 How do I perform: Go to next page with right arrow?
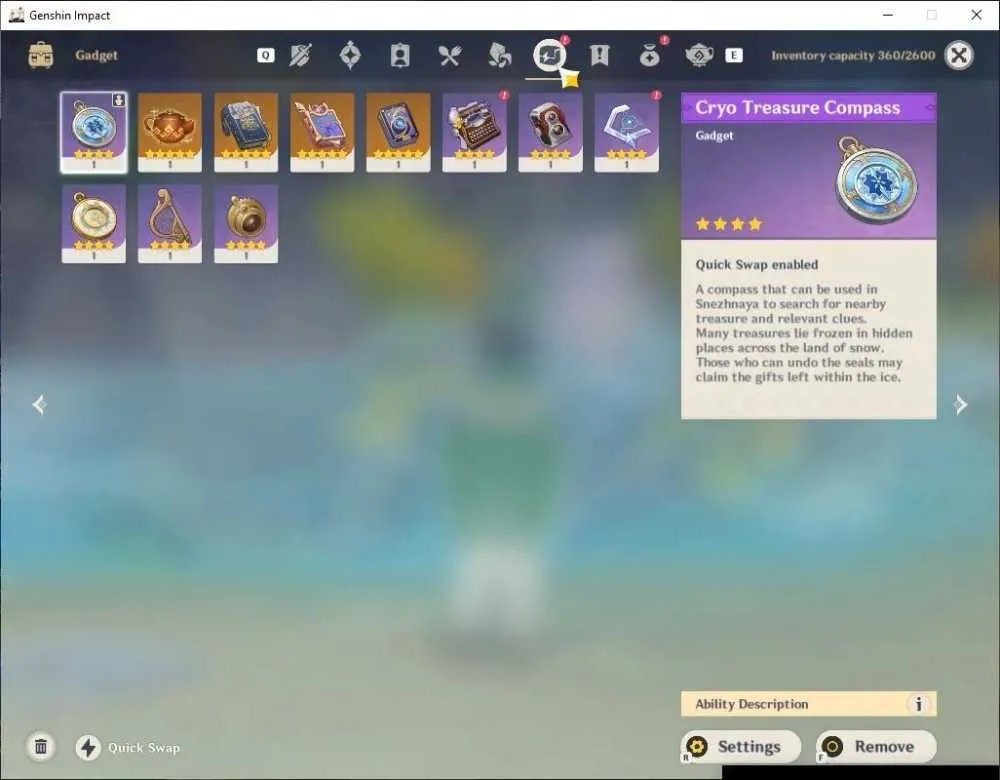(960, 404)
